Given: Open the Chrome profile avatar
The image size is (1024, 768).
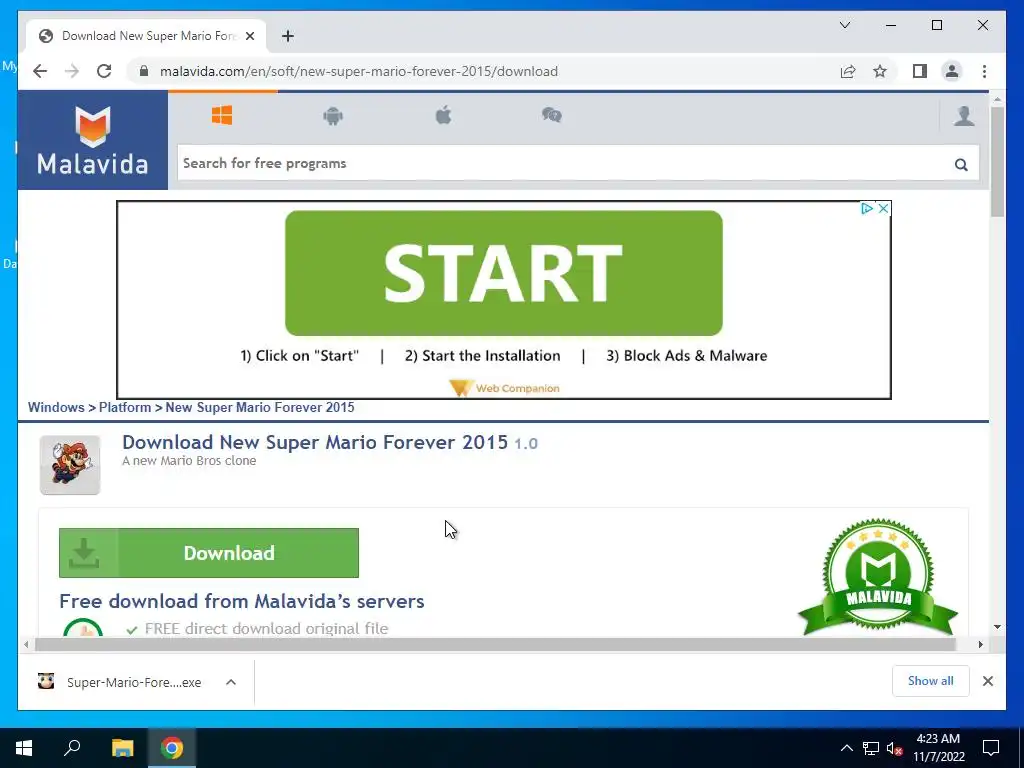Looking at the screenshot, I should point(952,71).
